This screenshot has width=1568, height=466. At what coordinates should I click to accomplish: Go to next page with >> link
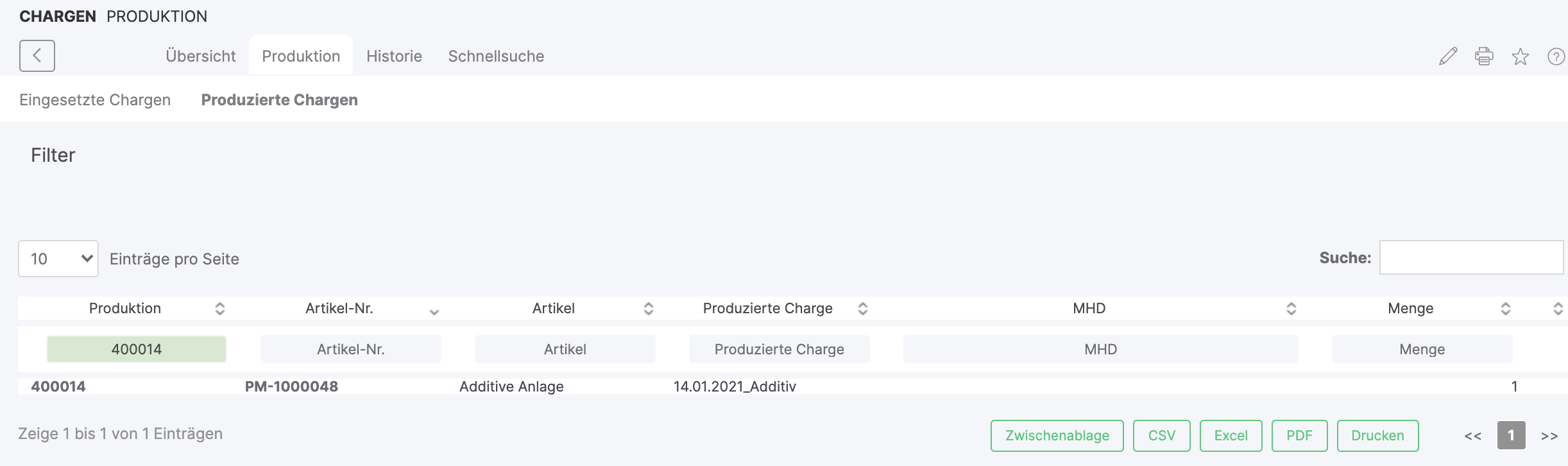tap(1549, 436)
